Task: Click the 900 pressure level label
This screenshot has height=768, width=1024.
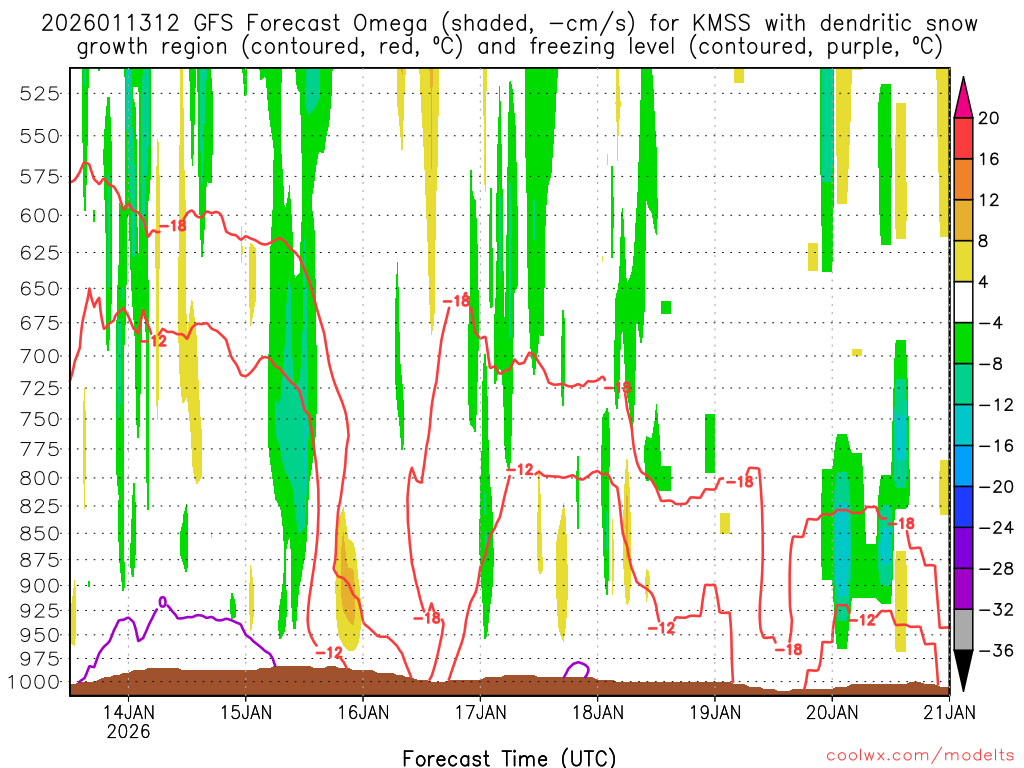Action: 39,586
